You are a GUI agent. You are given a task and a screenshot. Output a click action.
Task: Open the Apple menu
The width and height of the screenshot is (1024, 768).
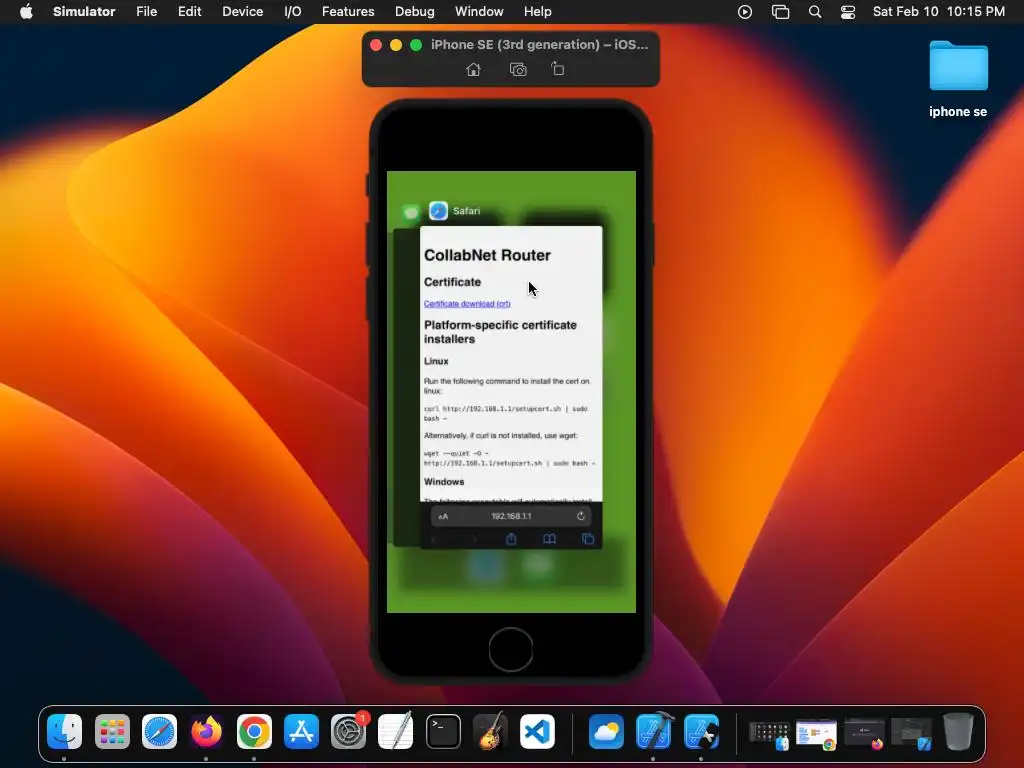(x=26, y=12)
